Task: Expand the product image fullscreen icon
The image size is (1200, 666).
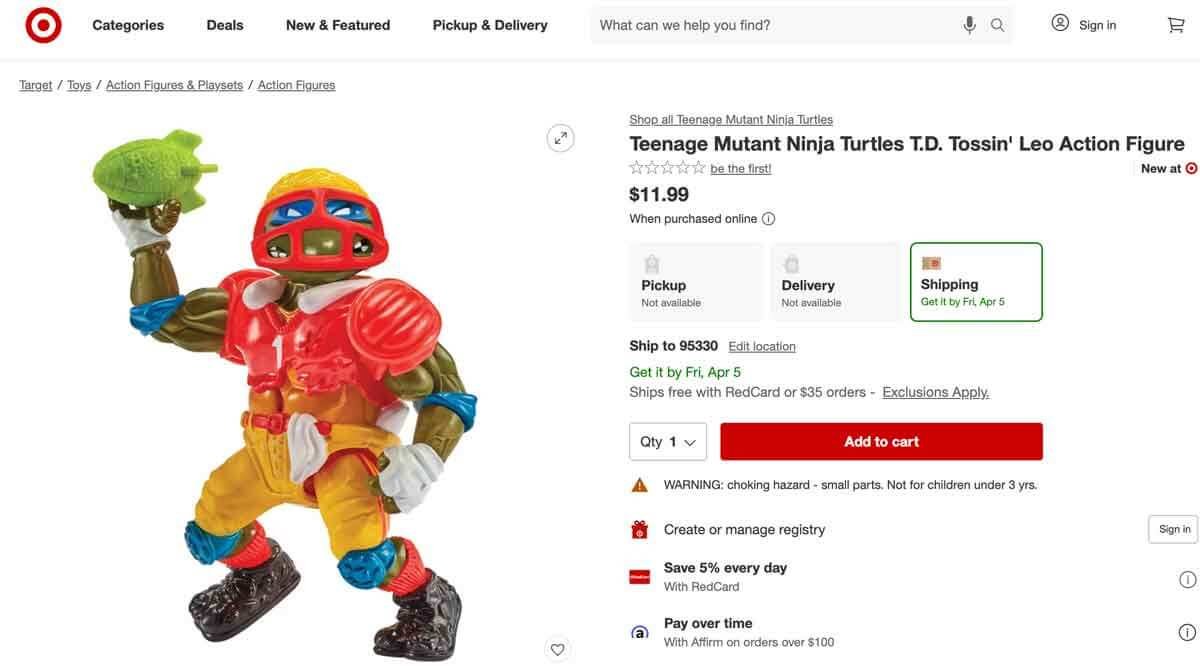Action: 560,138
